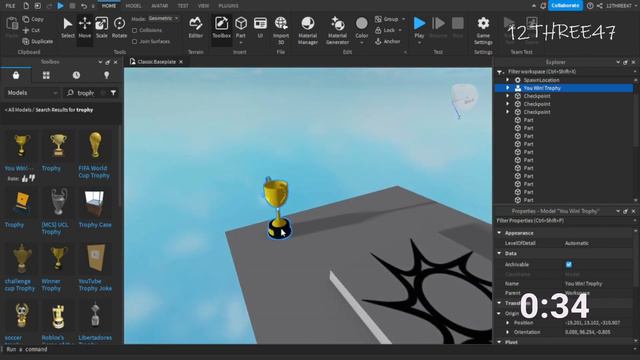The width and height of the screenshot is (640, 360).
Task: Switch to the TEST ribbon tab
Action: (x=183, y=6)
